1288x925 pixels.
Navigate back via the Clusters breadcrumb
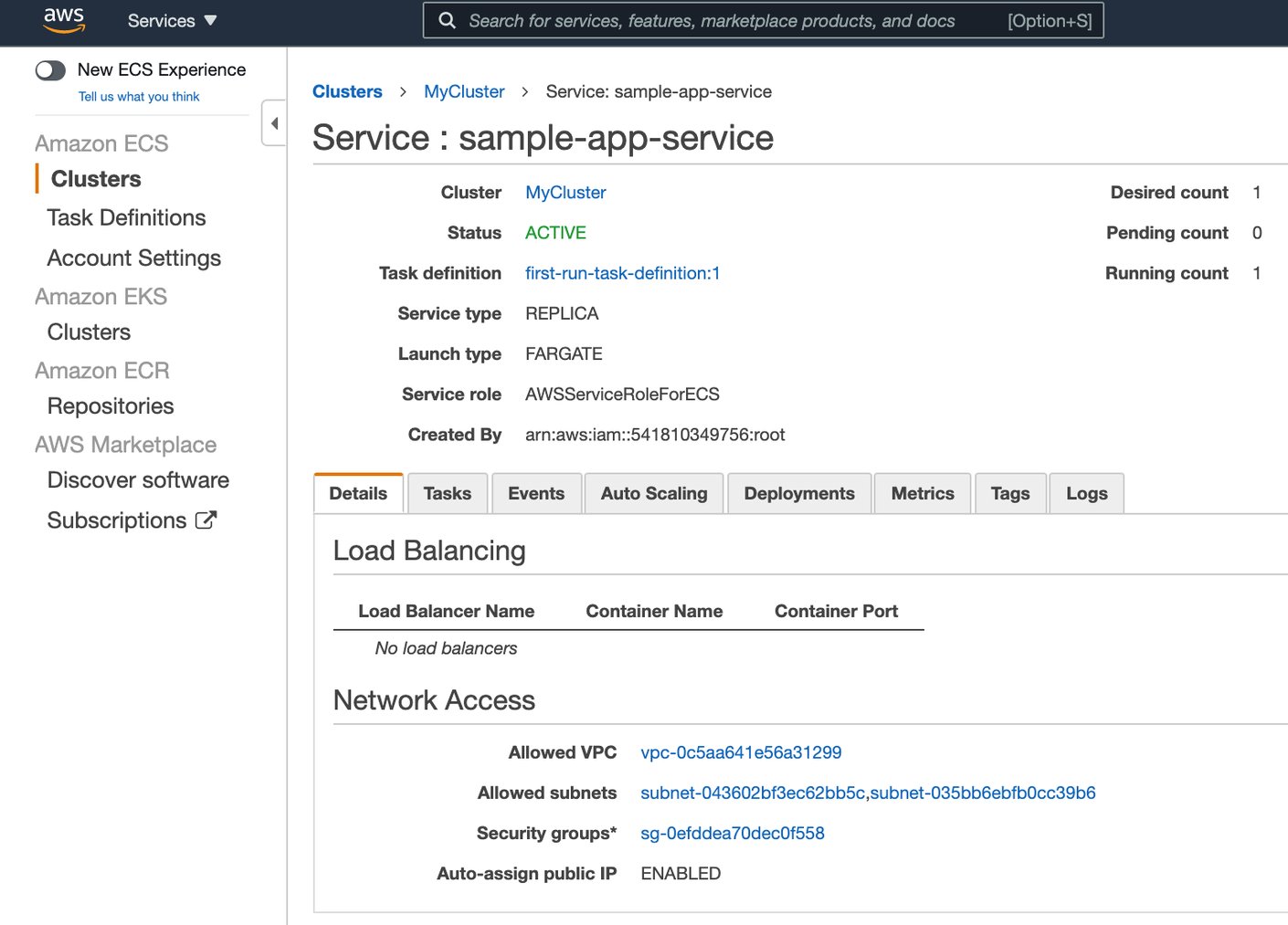pyautogui.click(x=348, y=91)
